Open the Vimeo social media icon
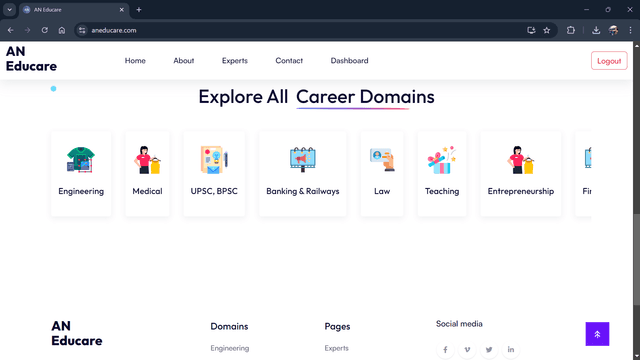This screenshot has height=360, width=640. point(467,350)
